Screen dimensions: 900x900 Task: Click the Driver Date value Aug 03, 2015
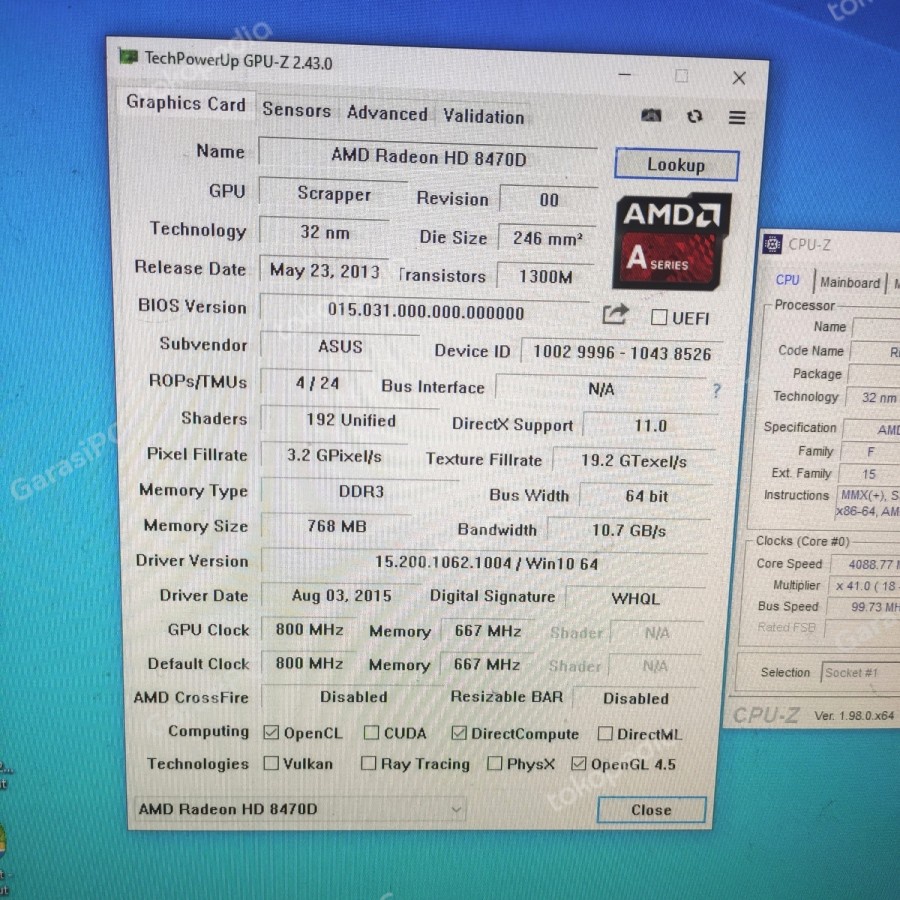pyautogui.click(x=341, y=595)
